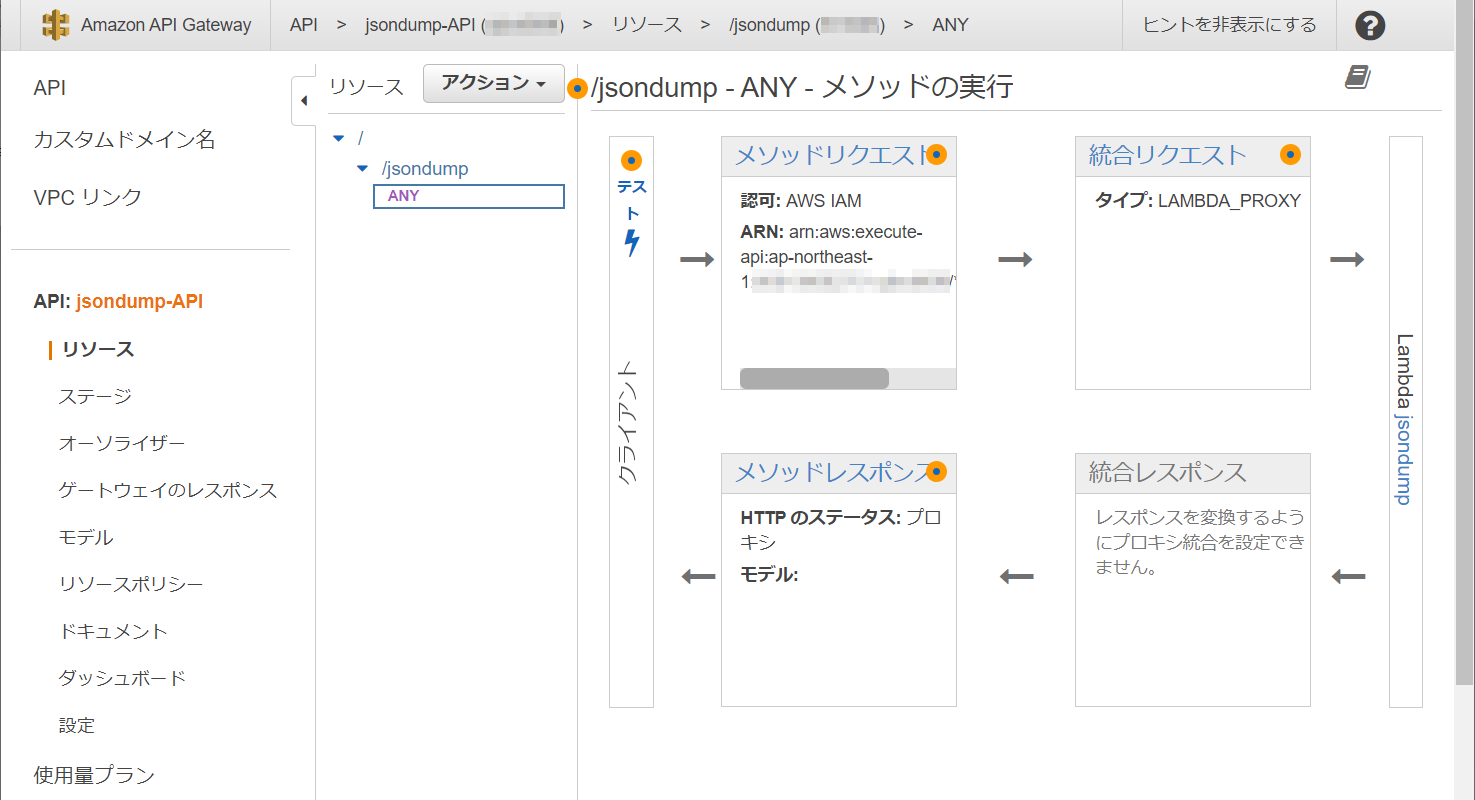Viewport: 1475px width, 800px height.
Task: Open ステージ in the sidebar menu
Action: click(x=95, y=396)
